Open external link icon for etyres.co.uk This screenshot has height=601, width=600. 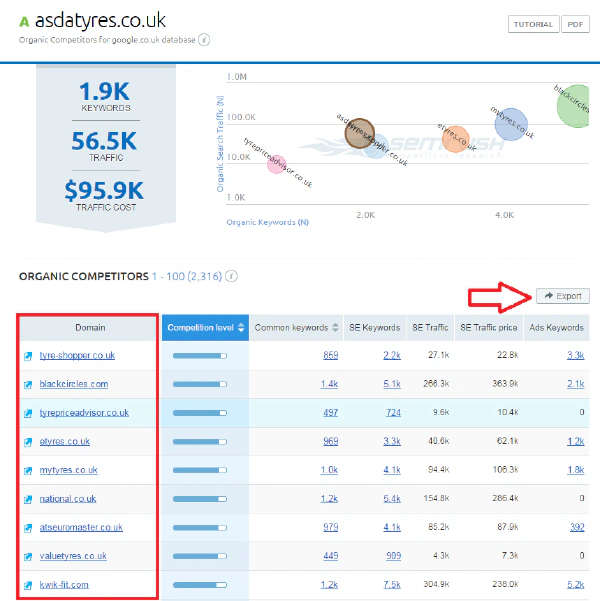pyautogui.click(x=28, y=442)
